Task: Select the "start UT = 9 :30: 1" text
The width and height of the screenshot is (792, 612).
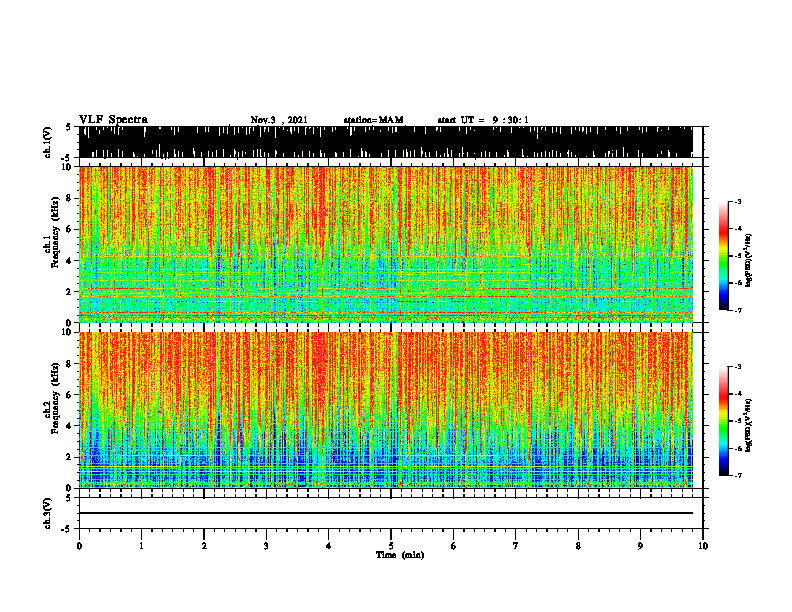Action: point(483,120)
